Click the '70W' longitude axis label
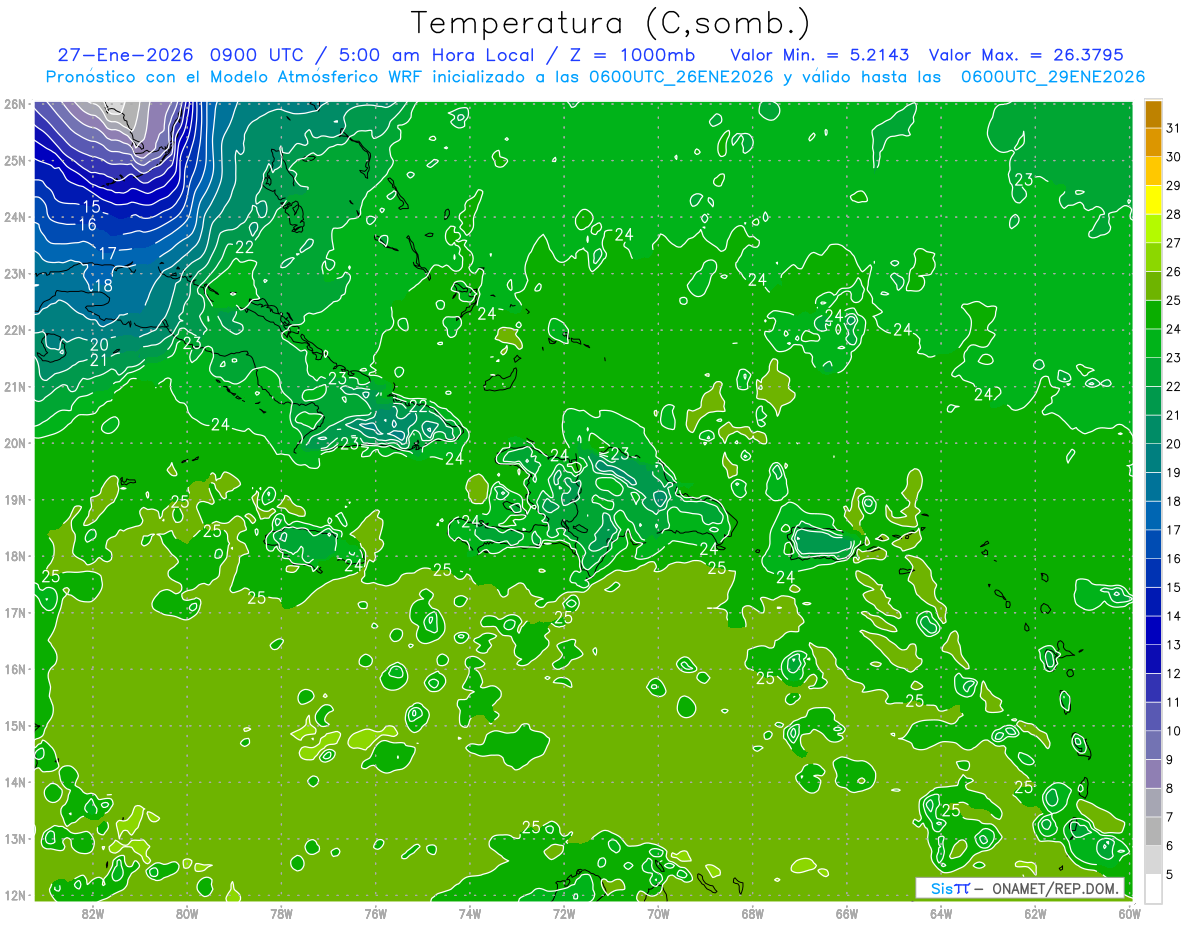This screenshot has width=1200, height=927. click(658, 913)
